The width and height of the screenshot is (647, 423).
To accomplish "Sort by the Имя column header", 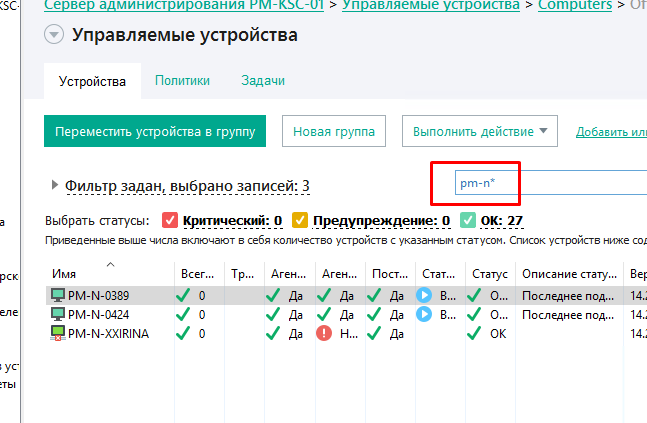I will pyautogui.click(x=65, y=274).
